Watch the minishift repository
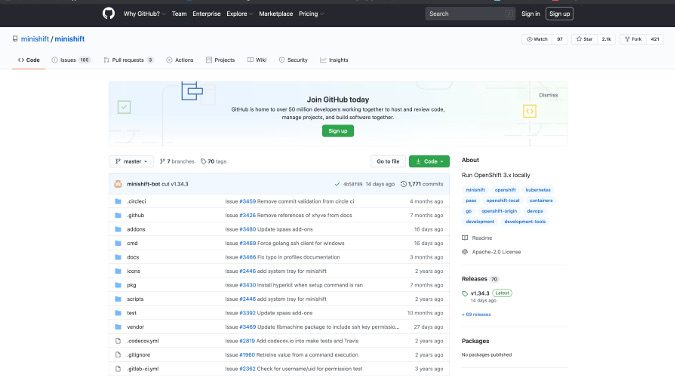 coord(537,39)
